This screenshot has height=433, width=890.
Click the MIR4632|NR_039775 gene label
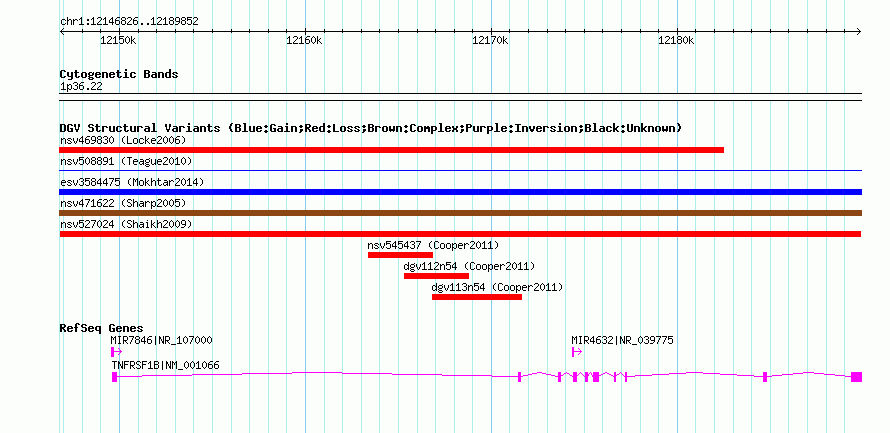pos(623,340)
